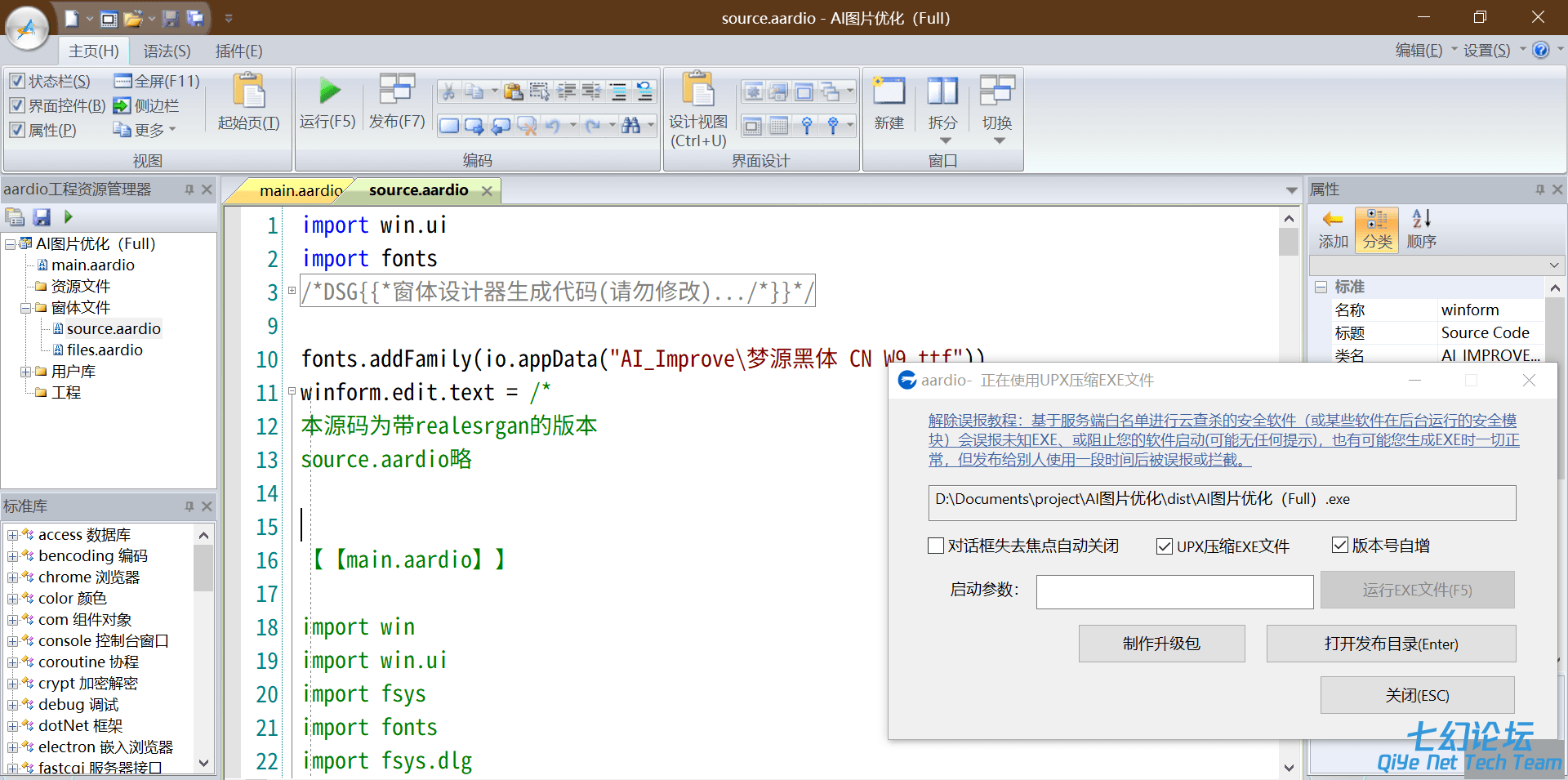
Task: Open the 拆分 split dropdown arrow
Action: click(x=946, y=141)
